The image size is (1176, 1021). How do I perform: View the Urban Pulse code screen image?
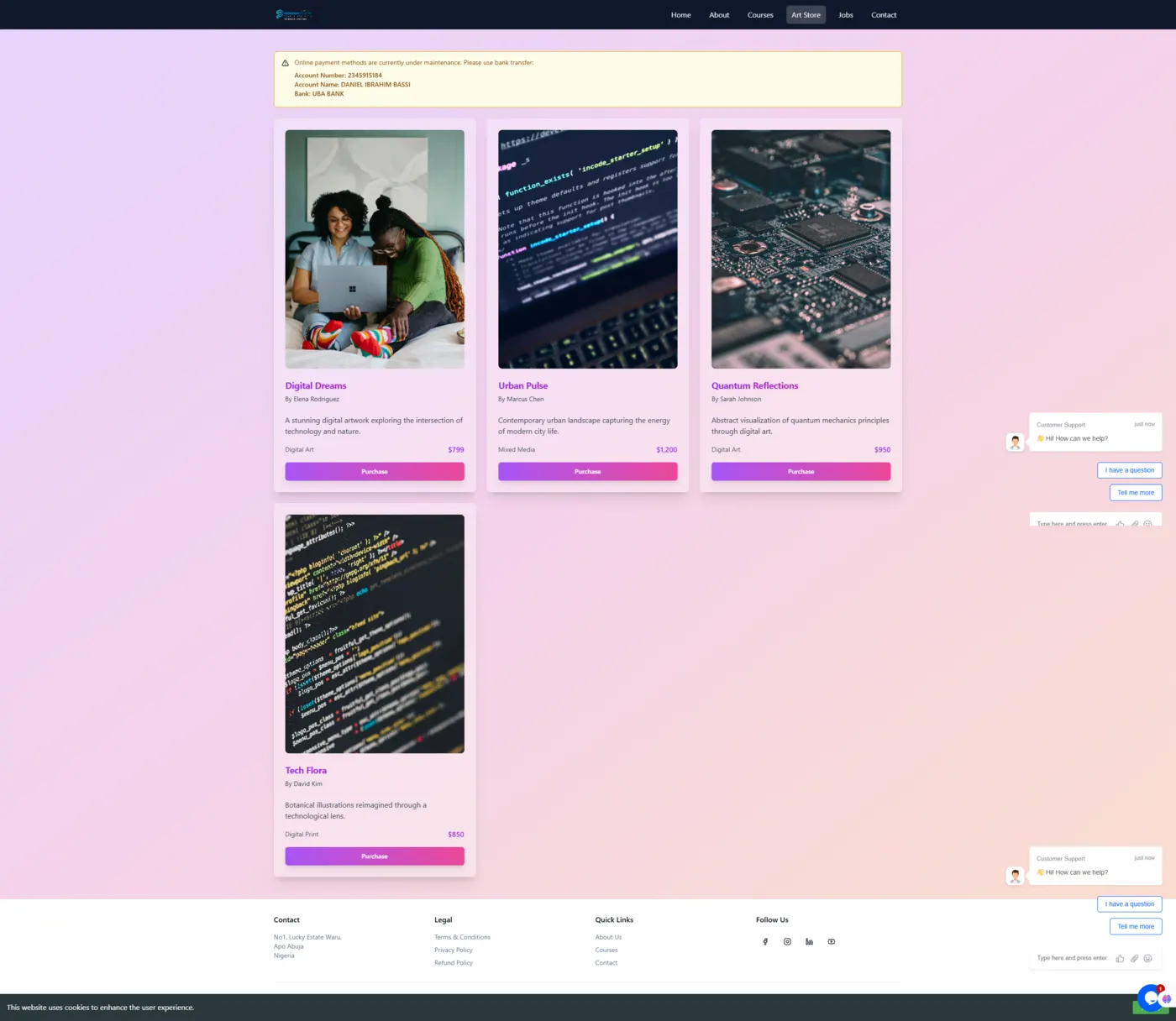click(x=588, y=249)
